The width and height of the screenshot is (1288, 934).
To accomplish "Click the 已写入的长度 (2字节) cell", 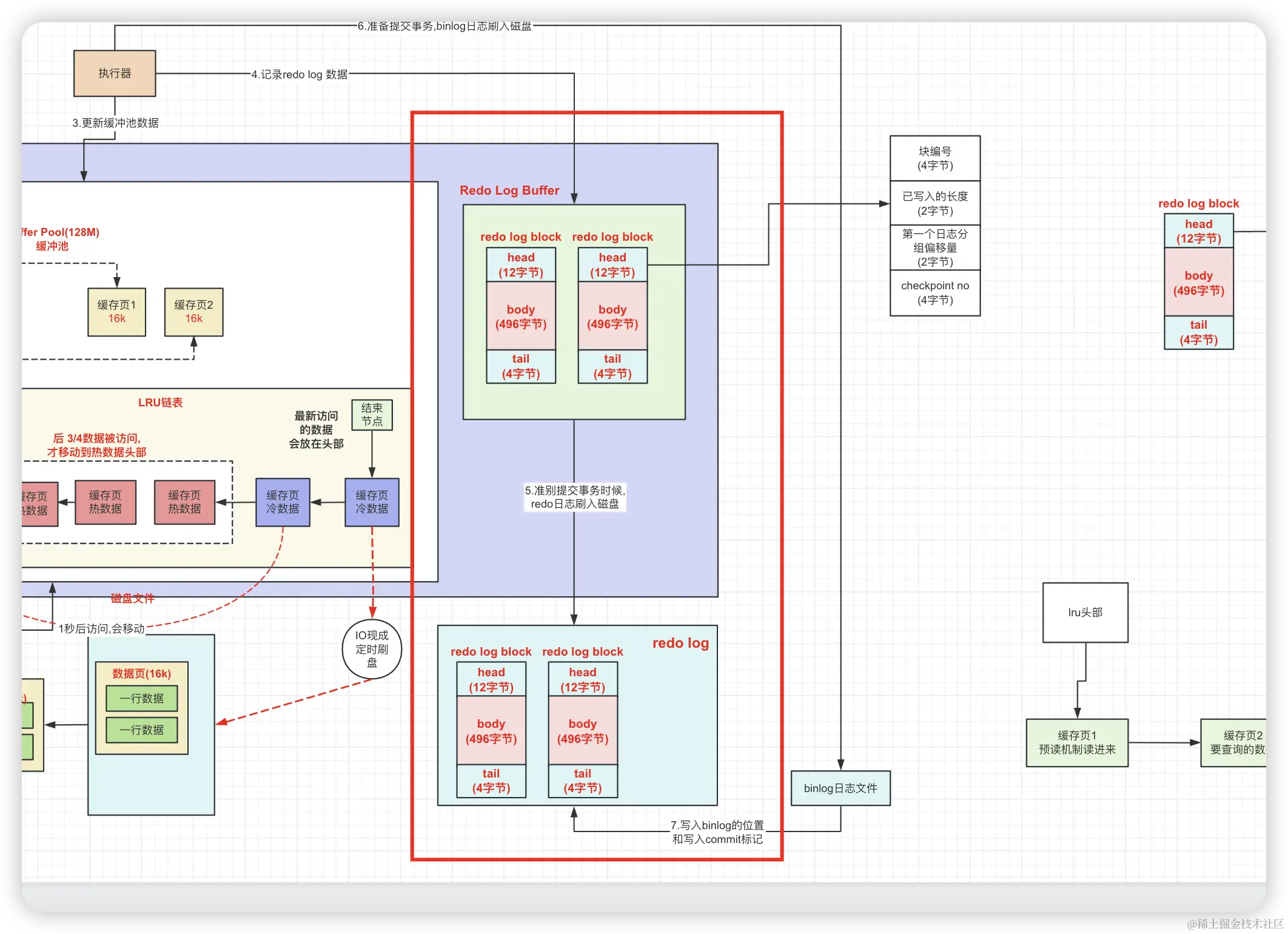I will [934, 203].
